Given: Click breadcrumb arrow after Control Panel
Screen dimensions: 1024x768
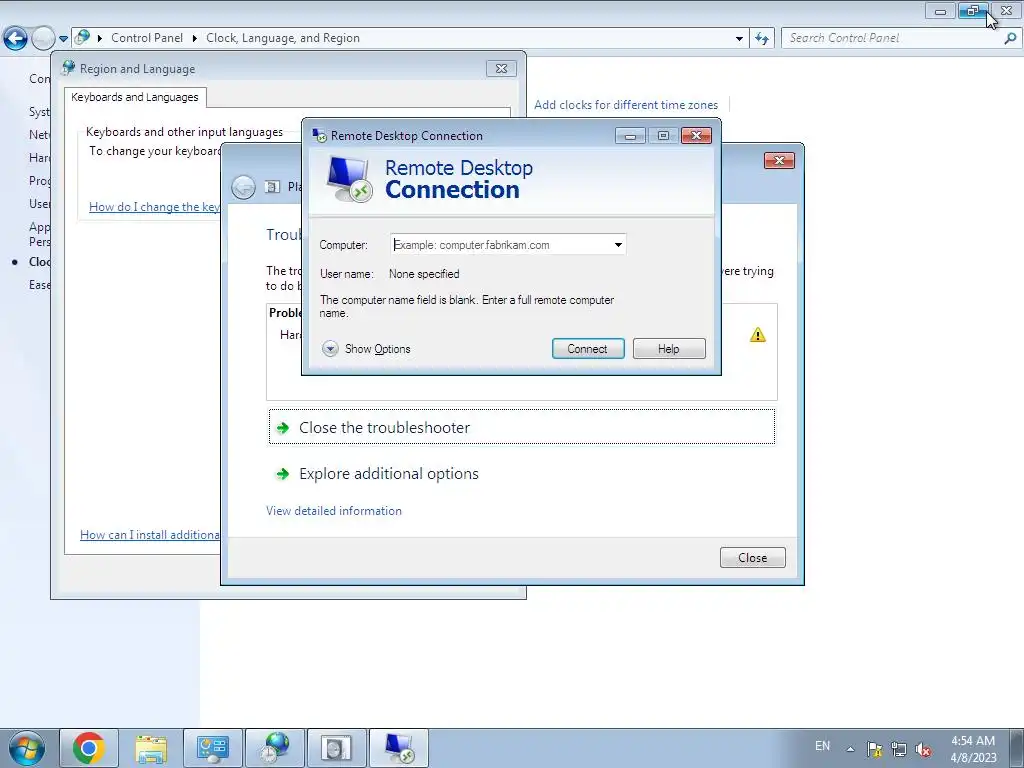Looking at the screenshot, I should 195,39.
